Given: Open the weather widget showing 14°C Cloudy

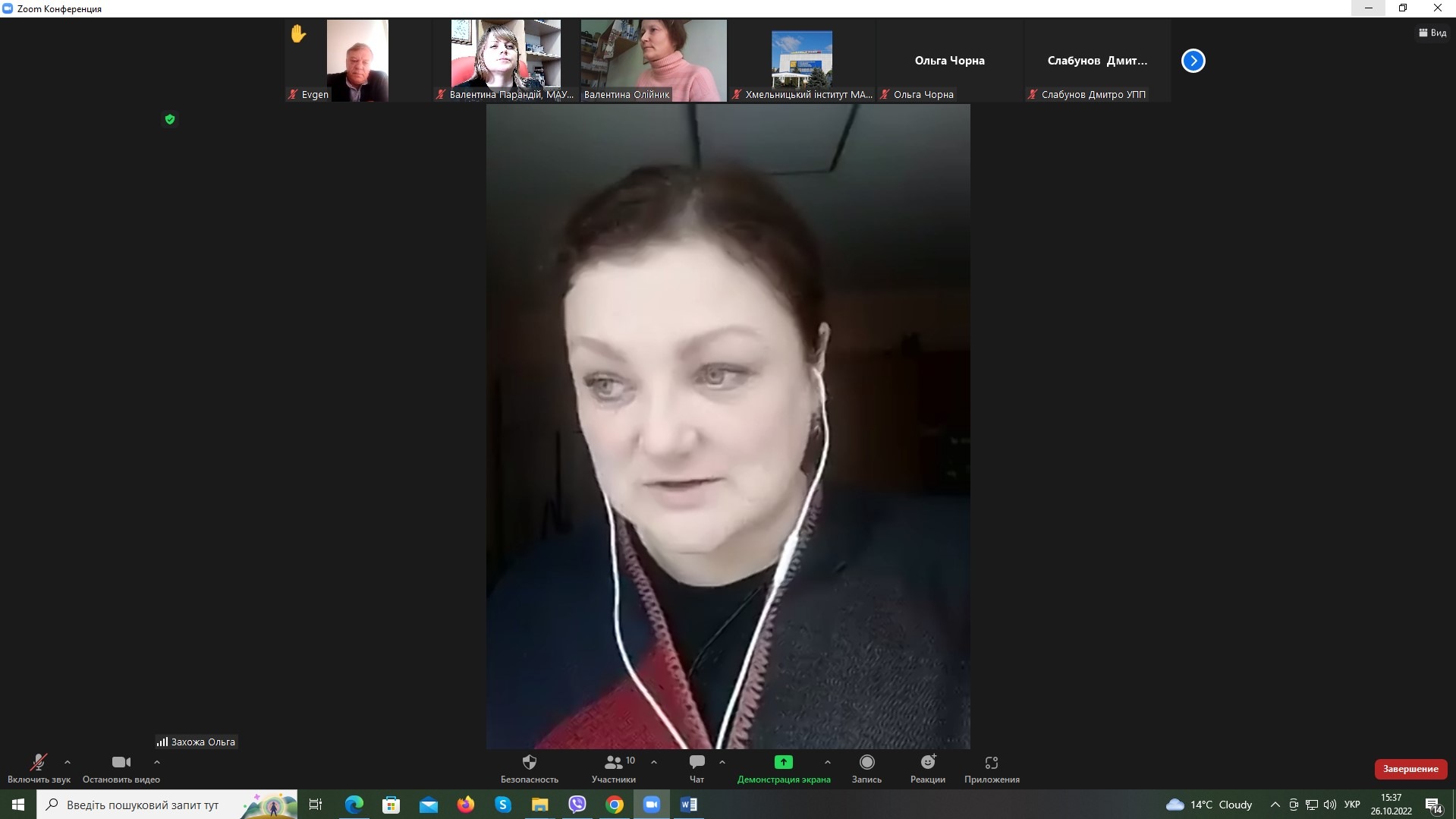Looking at the screenshot, I should coord(1209,805).
